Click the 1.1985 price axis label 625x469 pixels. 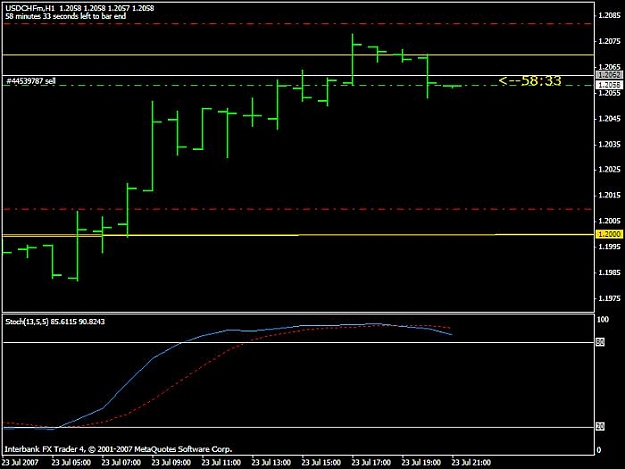click(x=610, y=273)
